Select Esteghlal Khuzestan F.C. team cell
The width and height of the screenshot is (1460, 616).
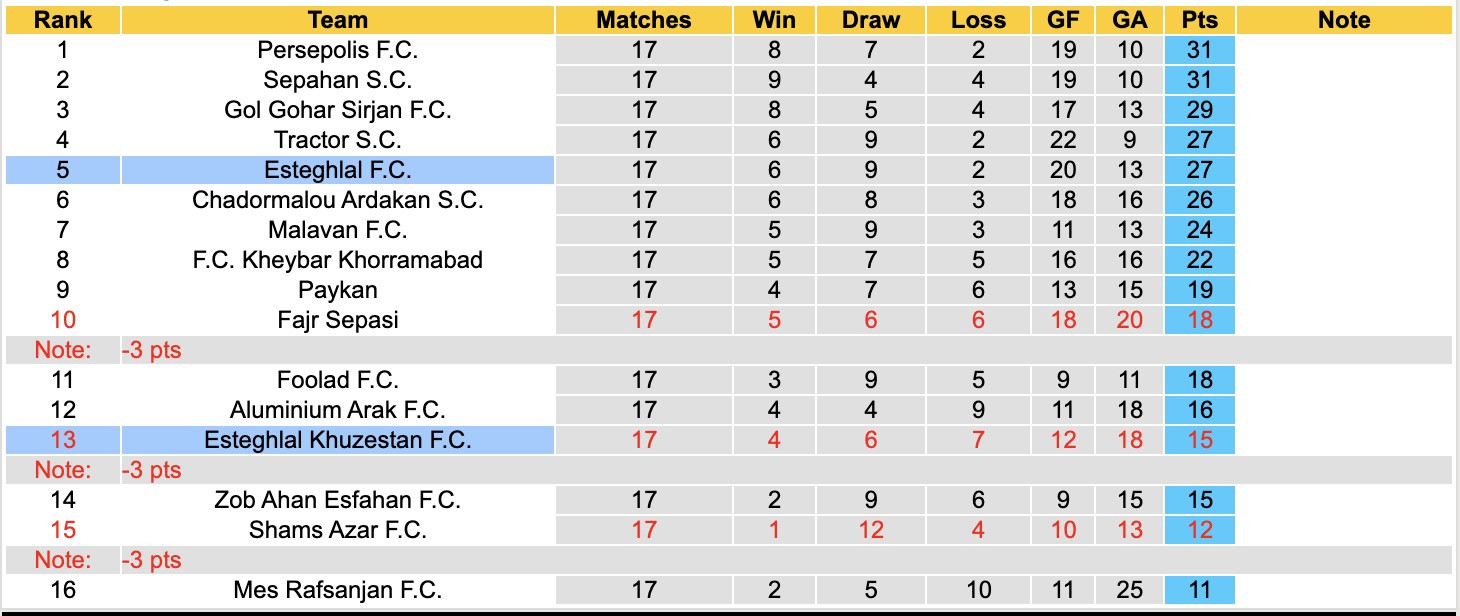(x=338, y=440)
